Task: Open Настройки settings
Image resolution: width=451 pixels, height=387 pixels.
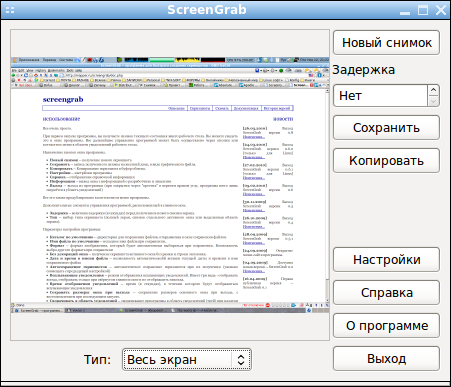Action: tap(386, 259)
